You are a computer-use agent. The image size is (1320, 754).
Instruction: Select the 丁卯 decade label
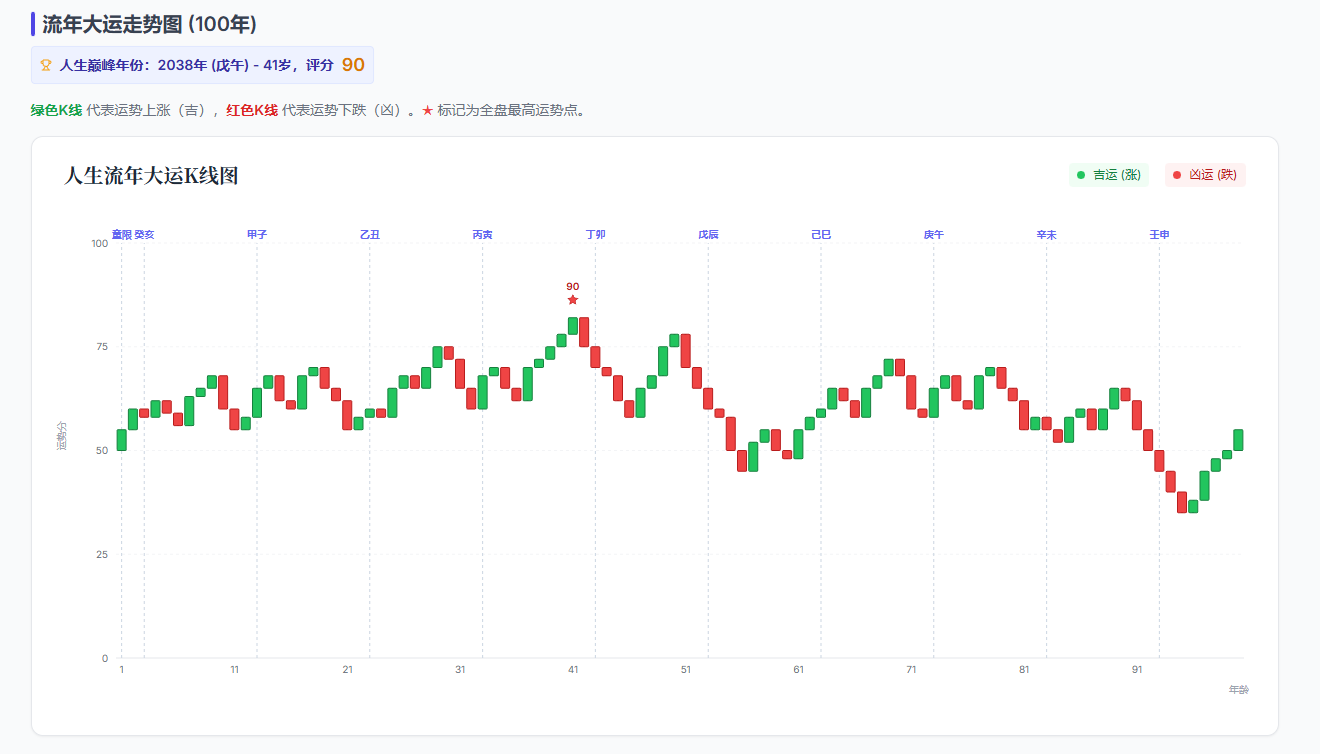point(595,235)
